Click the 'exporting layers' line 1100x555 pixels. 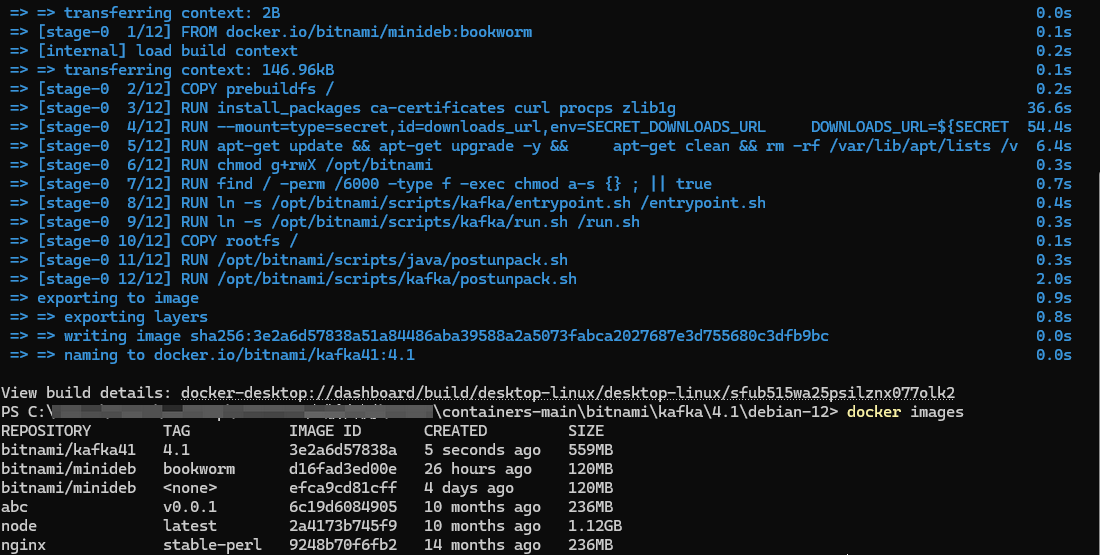pyautogui.click(x=109, y=317)
